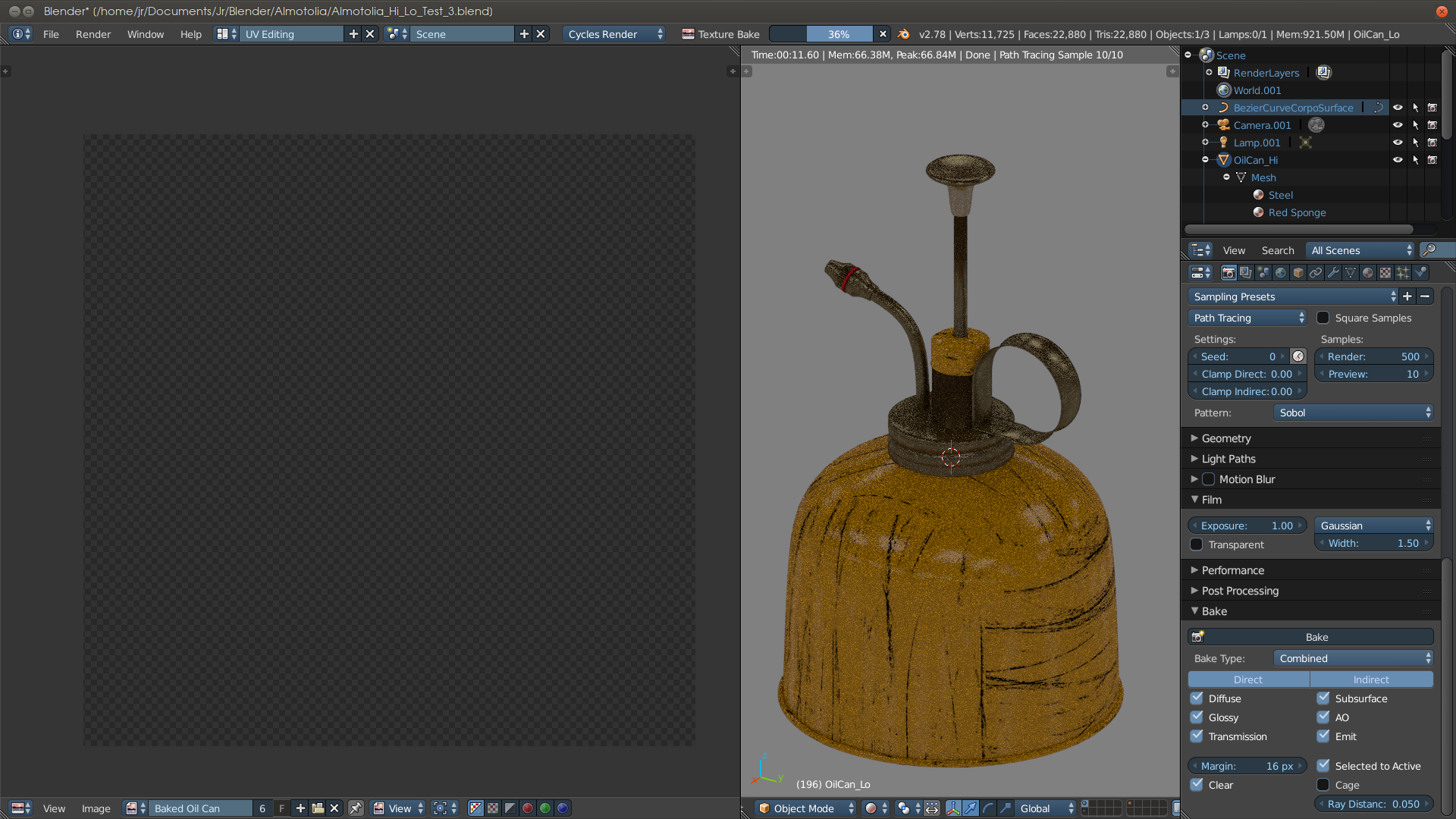Open the Bake Type Combined dropdown
This screenshot has width=1456, height=819.
coord(1354,658)
